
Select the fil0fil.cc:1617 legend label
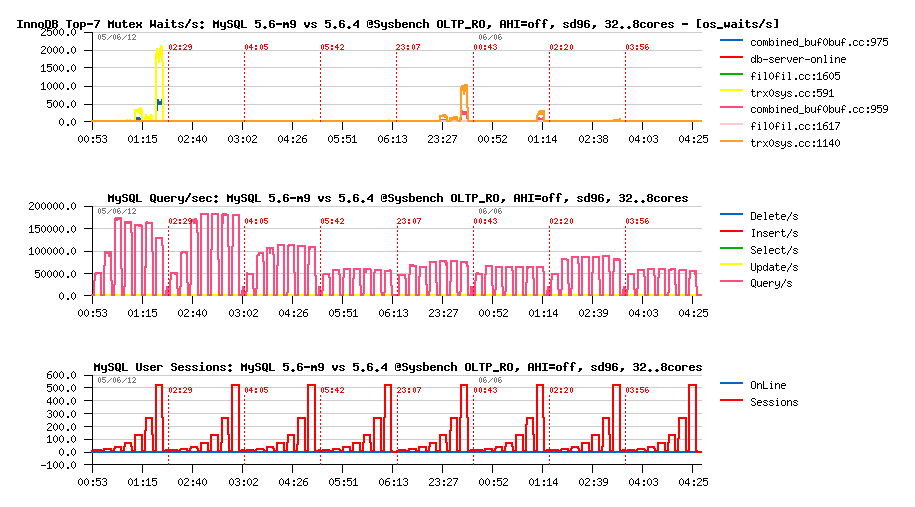795,126
